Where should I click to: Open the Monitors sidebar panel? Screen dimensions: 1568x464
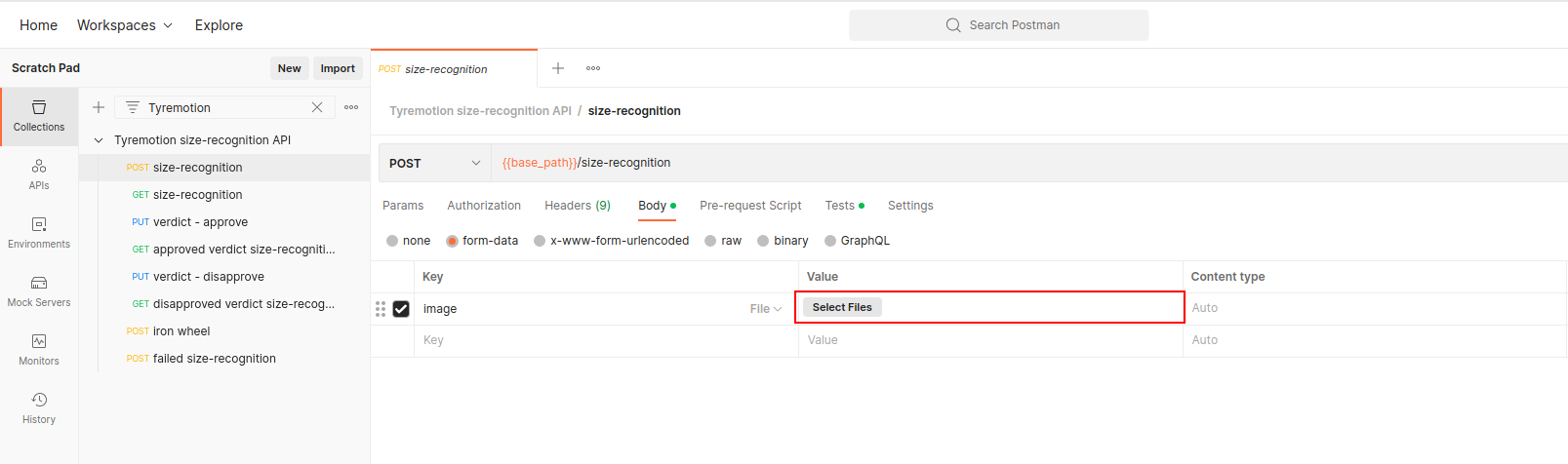(x=39, y=350)
